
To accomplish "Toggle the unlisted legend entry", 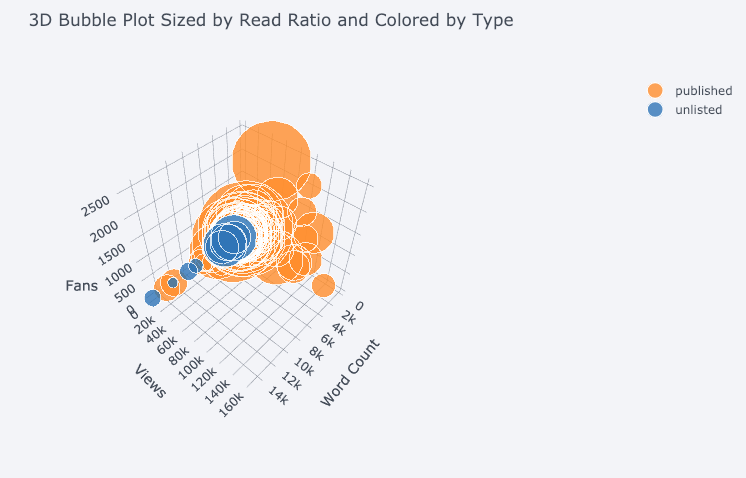I will (x=698, y=110).
